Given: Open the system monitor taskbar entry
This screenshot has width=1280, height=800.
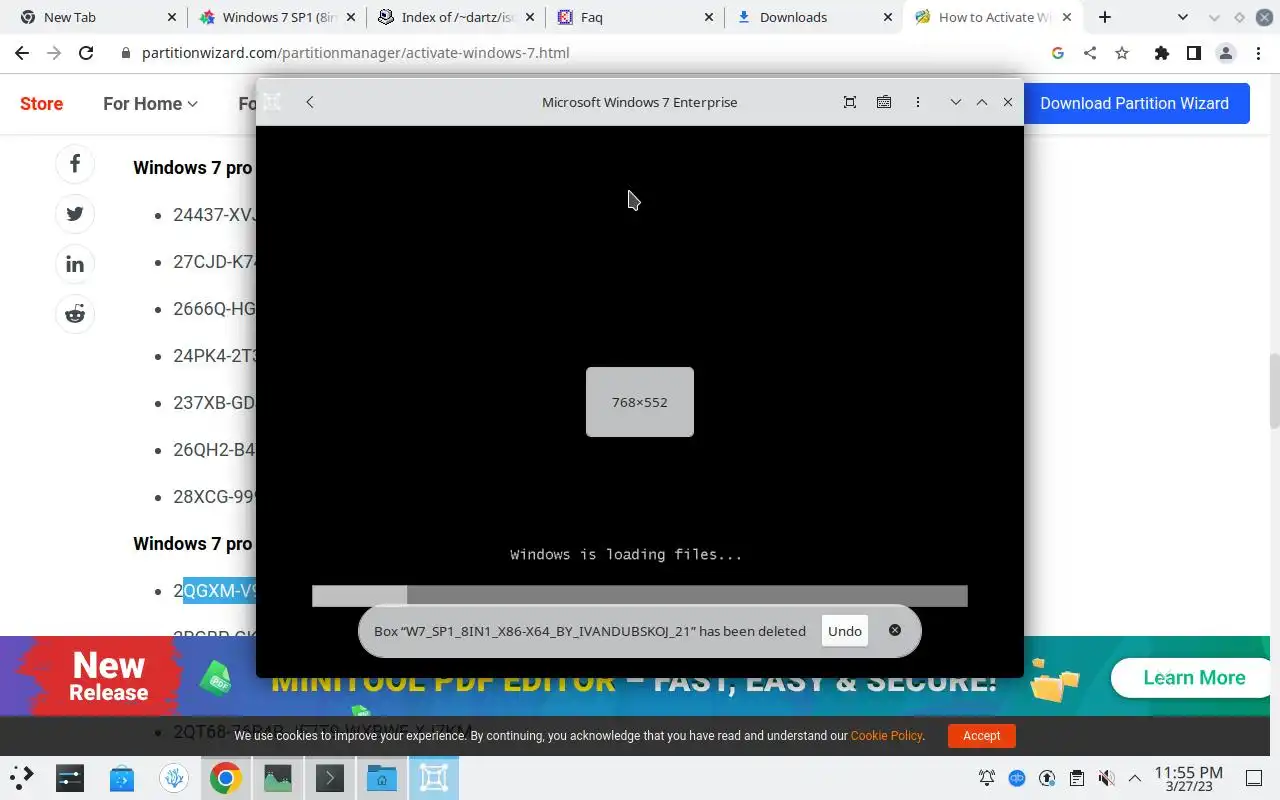Looking at the screenshot, I should pyautogui.click(x=278, y=777).
